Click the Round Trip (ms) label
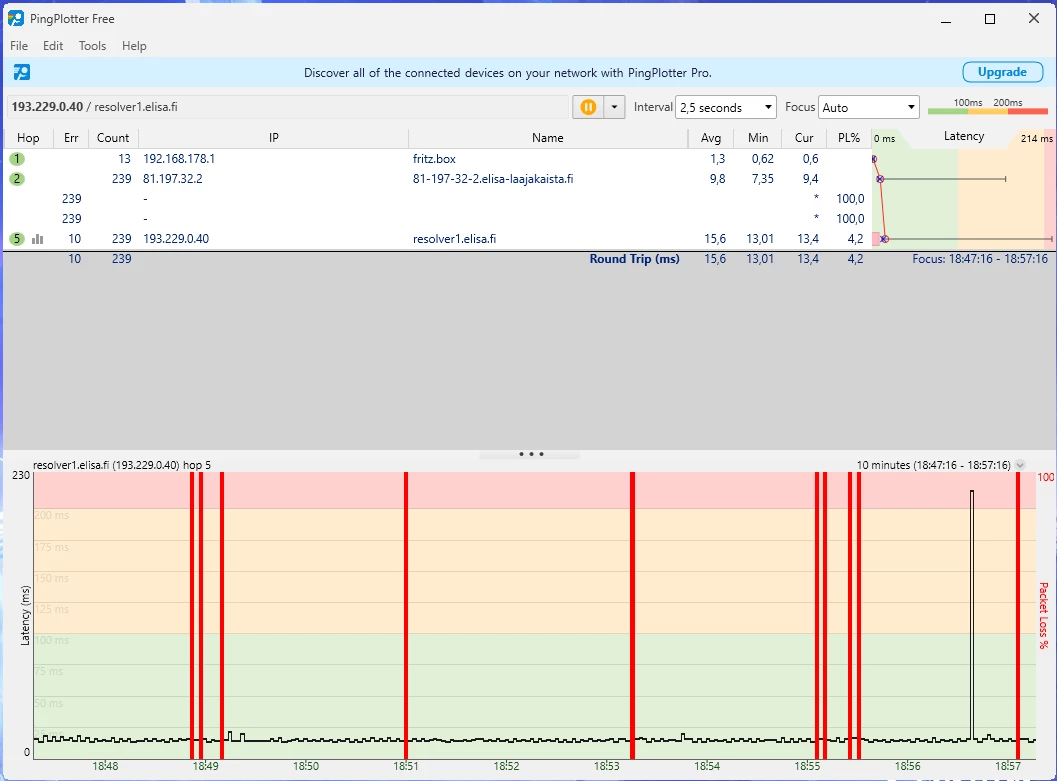Screen dimensions: 1057x781 (x=634, y=259)
